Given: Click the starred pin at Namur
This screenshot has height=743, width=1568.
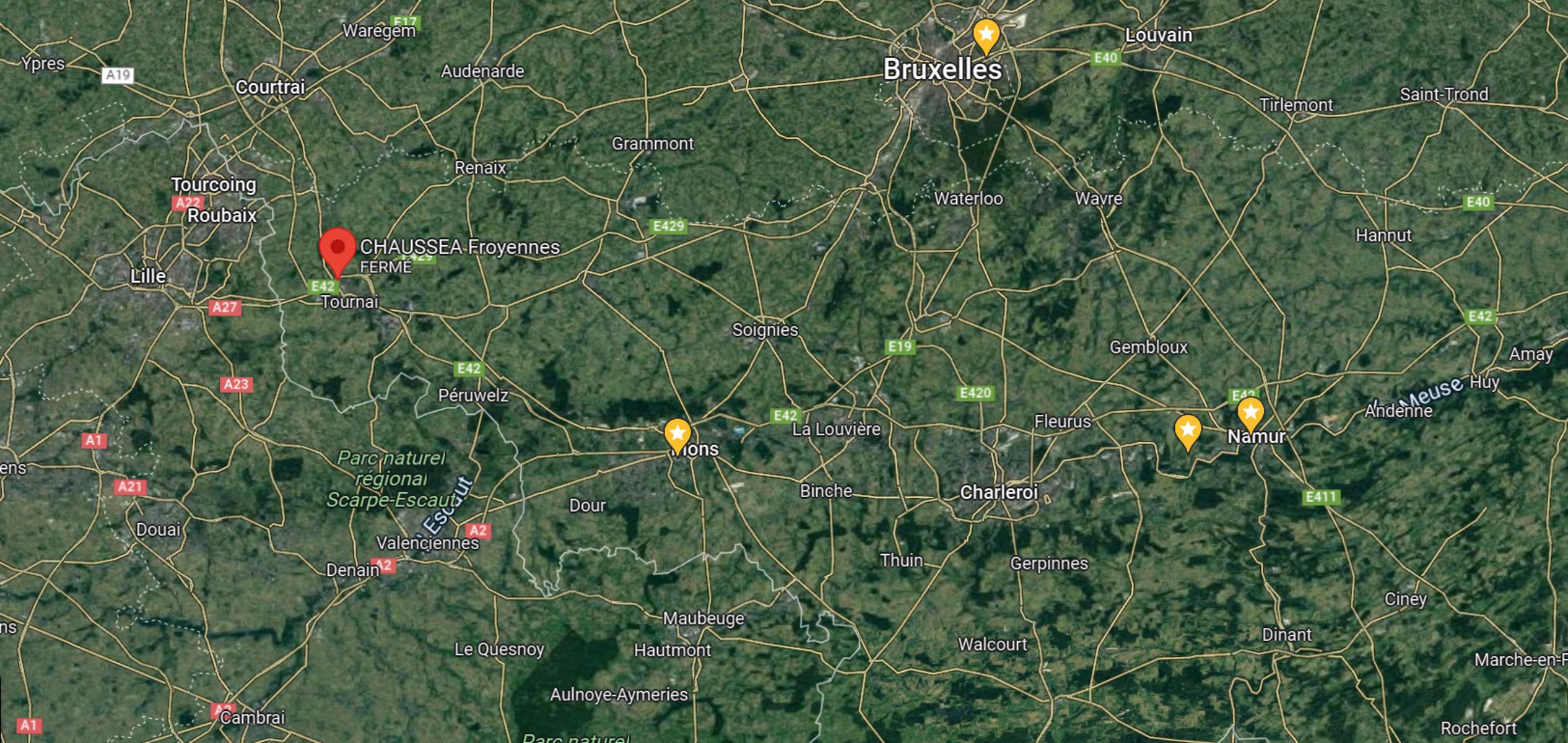Looking at the screenshot, I should (1250, 415).
